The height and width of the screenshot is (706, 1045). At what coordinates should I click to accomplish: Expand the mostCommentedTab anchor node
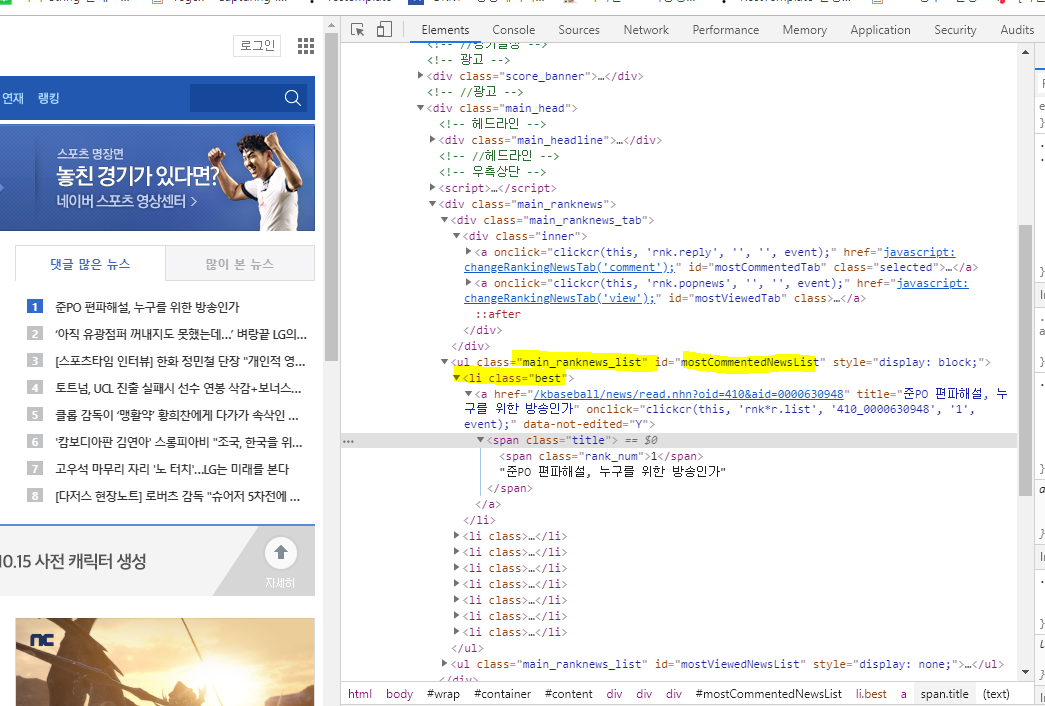[469, 251]
